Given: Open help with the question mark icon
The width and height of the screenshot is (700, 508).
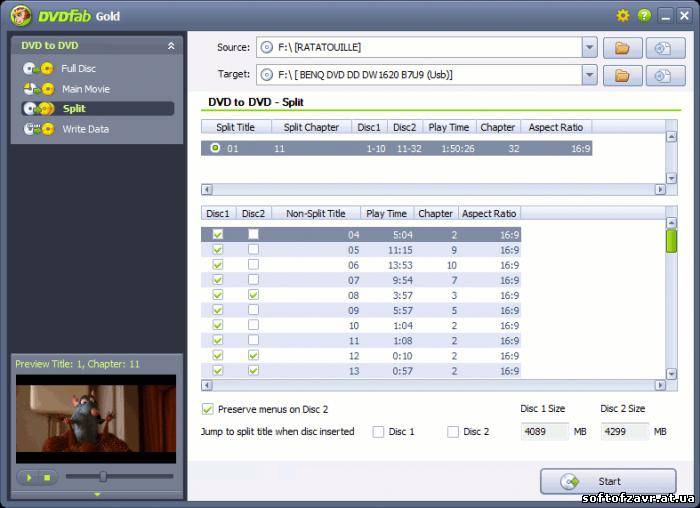Looking at the screenshot, I should tap(644, 16).
